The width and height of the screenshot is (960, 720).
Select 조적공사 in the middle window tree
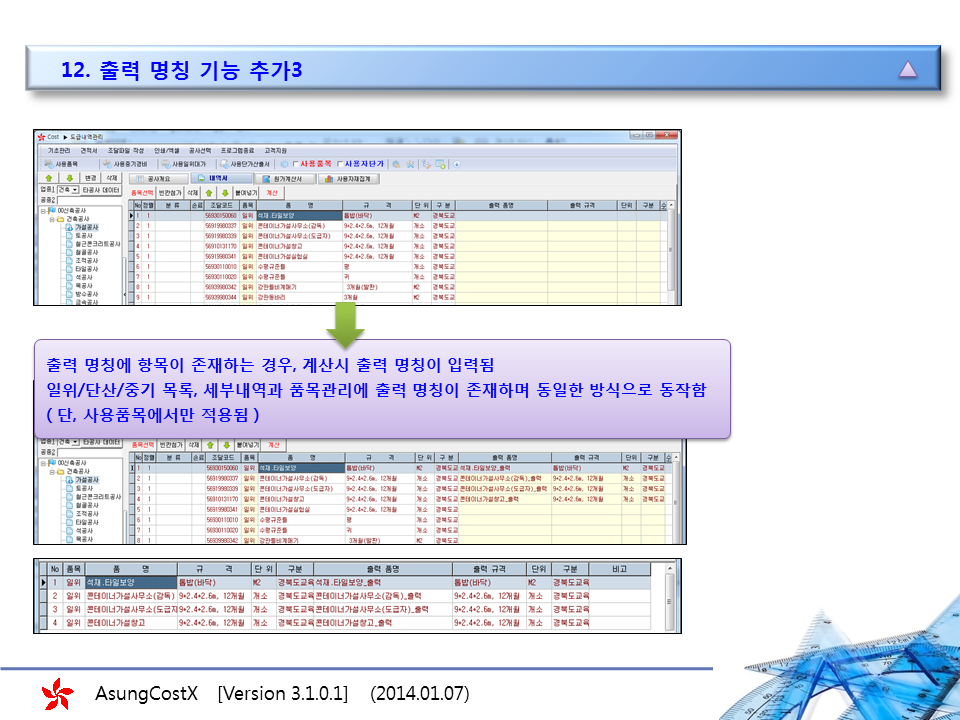87,514
